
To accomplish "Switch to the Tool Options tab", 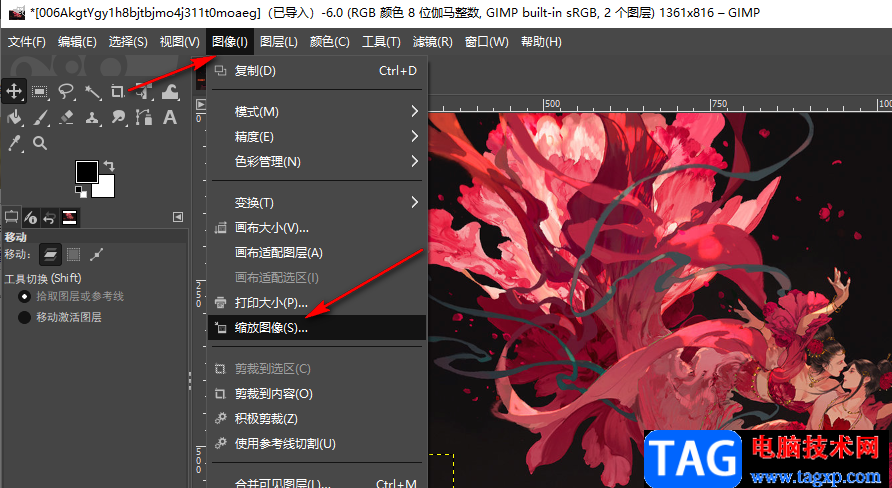I will [11, 217].
